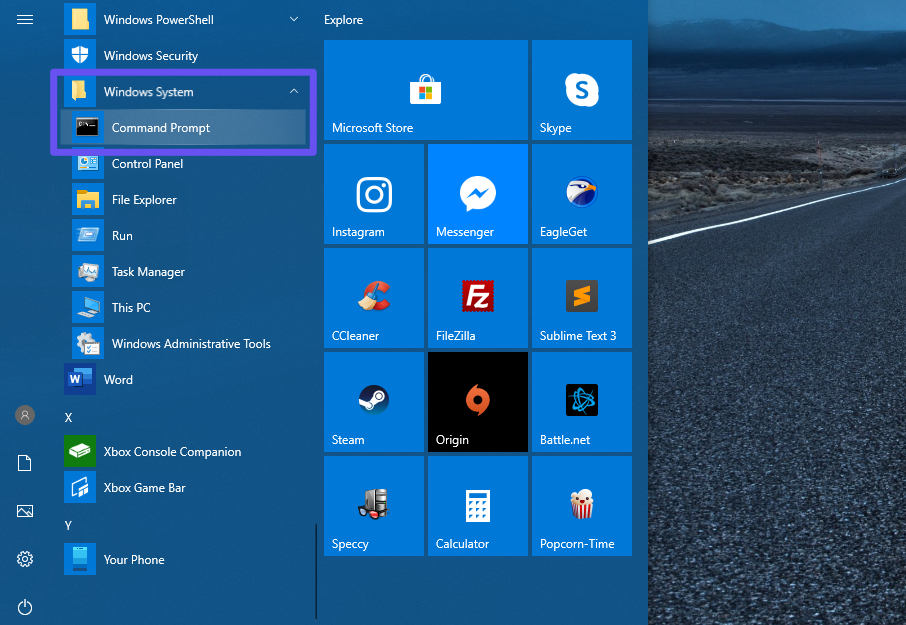Open the Origin tile
Screen dimensions: 906x625
(477, 401)
